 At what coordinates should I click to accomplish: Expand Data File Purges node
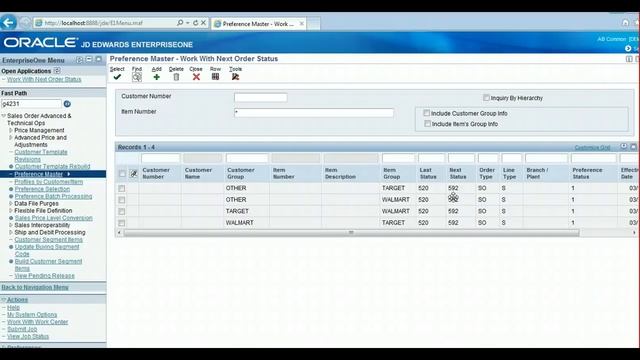(11, 203)
